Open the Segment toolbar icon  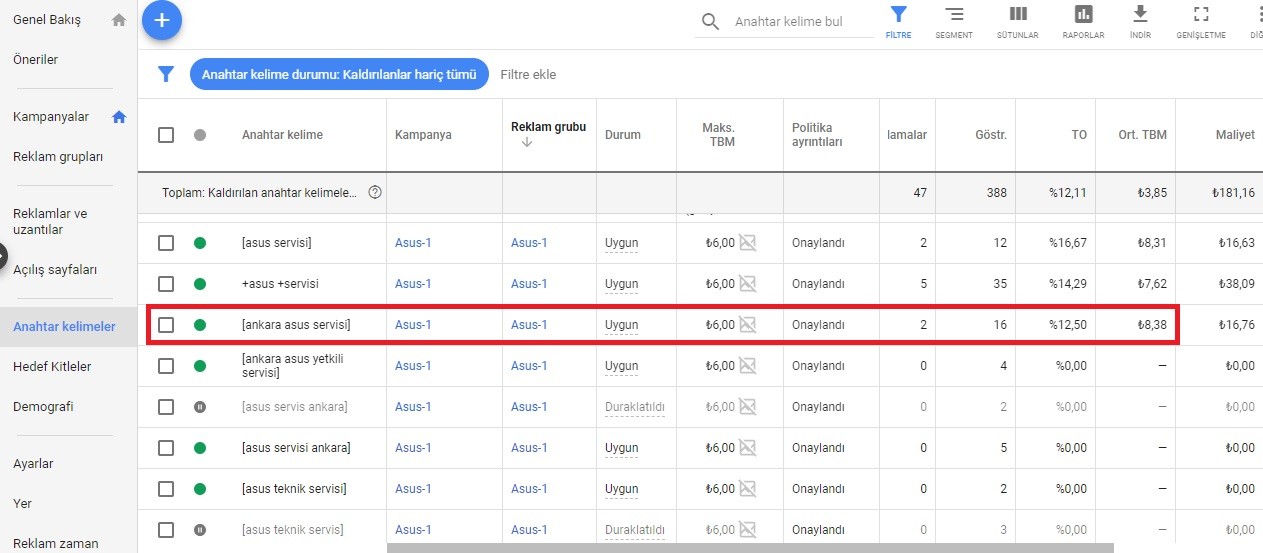954,15
